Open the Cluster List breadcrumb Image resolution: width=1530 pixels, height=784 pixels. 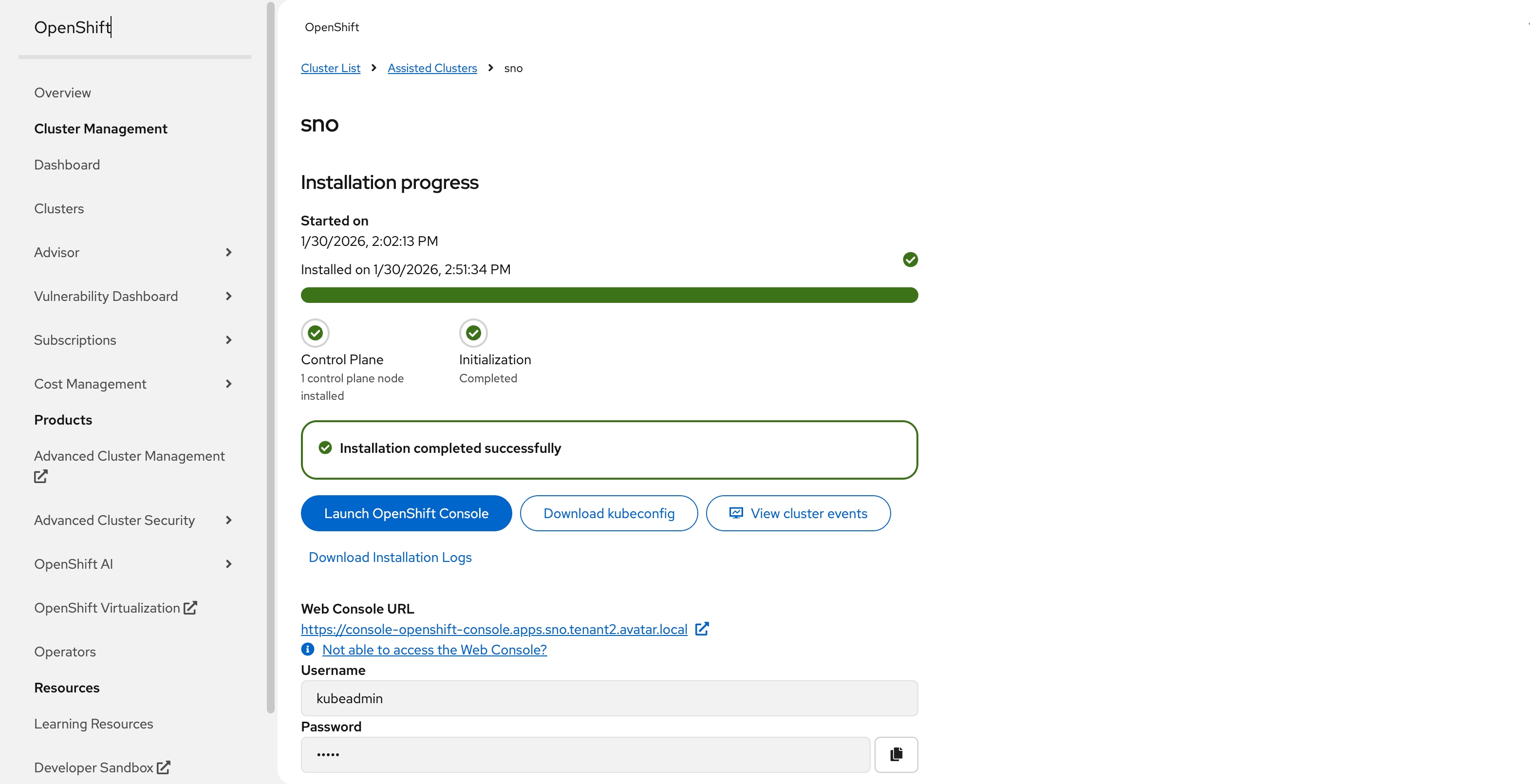pyautogui.click(x=330, y=68)
